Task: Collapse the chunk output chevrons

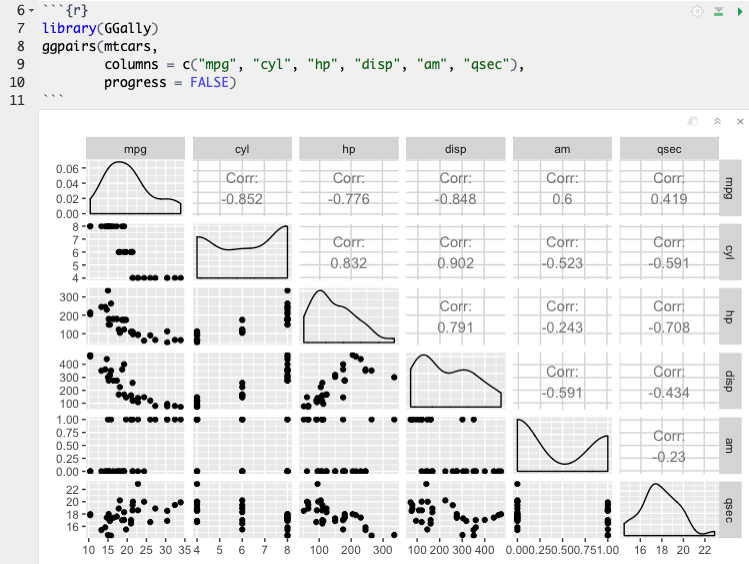Action: pos(717,121)
